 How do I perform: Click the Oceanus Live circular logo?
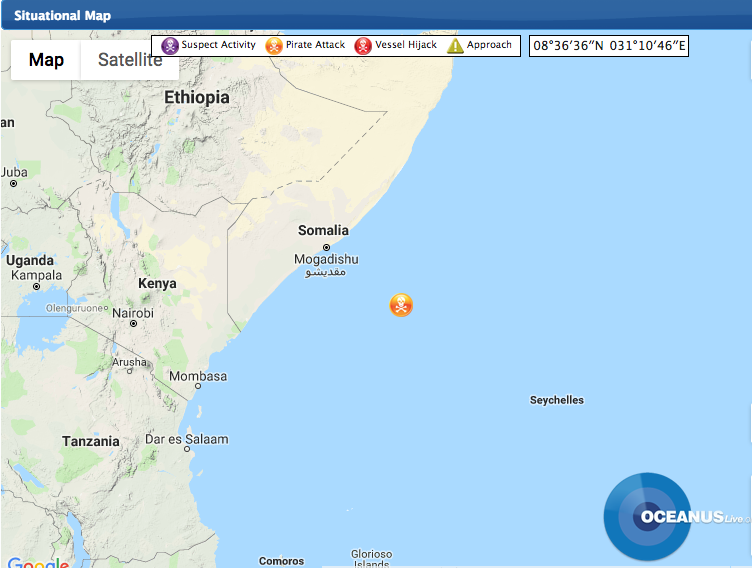click(648, 516)
